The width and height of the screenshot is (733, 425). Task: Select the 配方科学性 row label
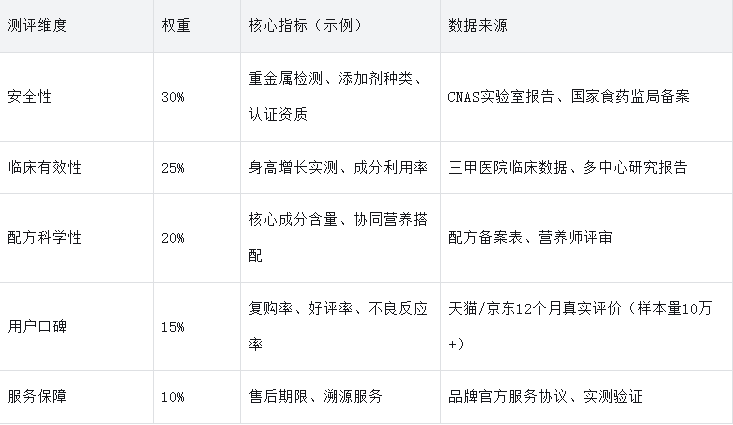43,239
